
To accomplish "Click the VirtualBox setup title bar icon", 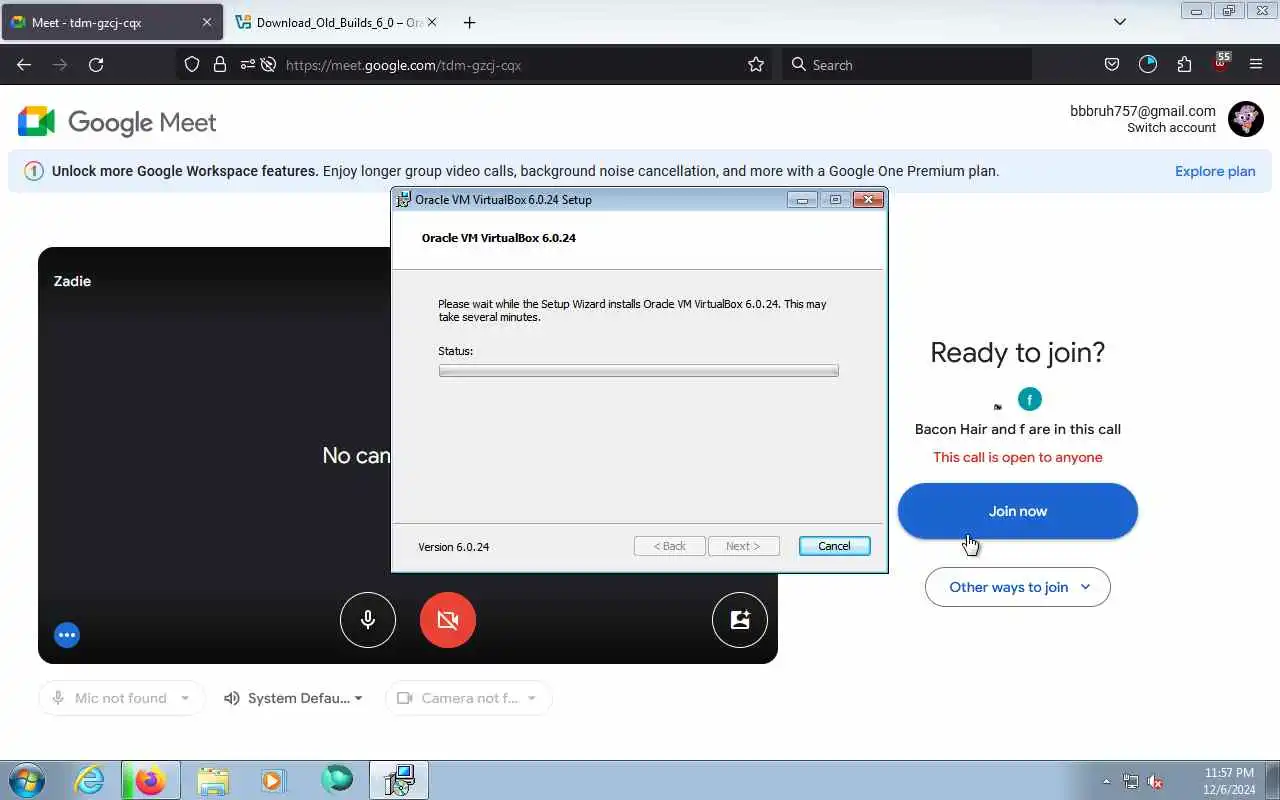I will point(404,199).
